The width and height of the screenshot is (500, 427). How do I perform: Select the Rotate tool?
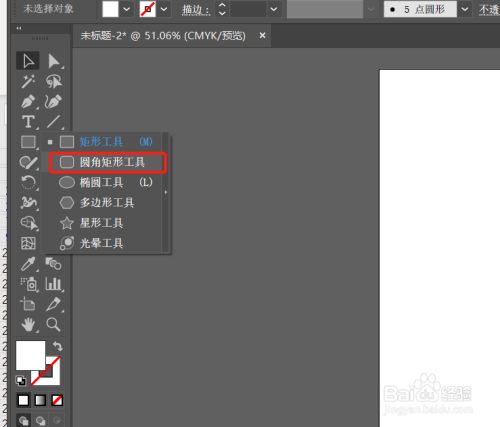[28, 183]
